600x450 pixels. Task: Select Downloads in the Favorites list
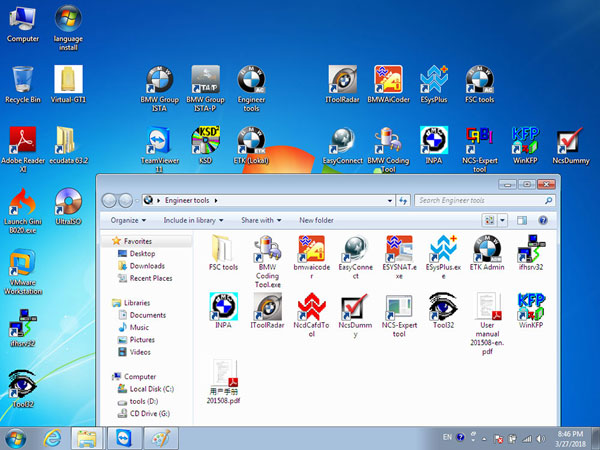click(x=146, y=266)
